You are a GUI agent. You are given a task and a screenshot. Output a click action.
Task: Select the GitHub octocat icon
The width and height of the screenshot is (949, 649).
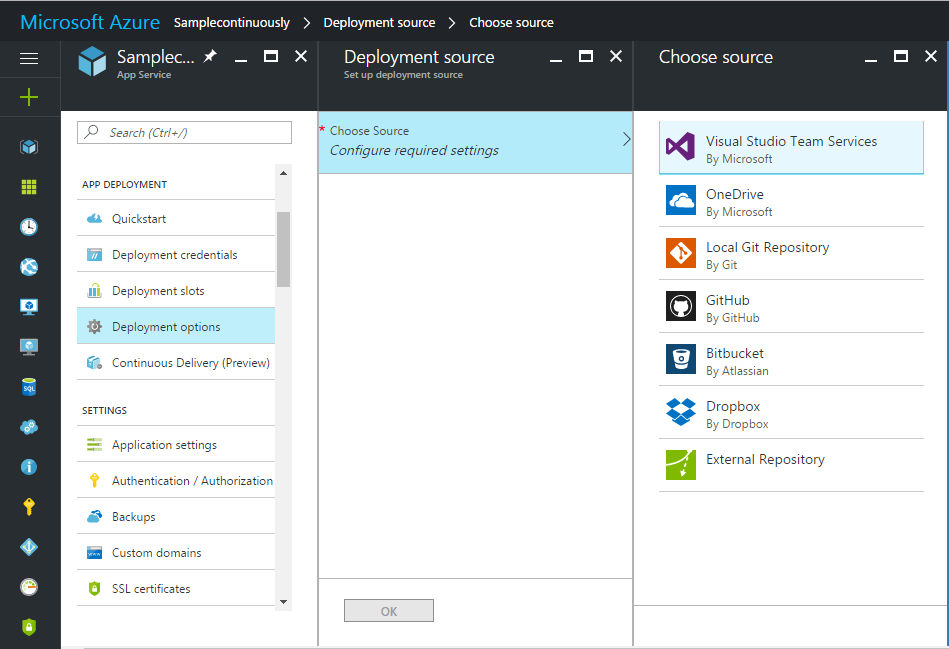680,306
